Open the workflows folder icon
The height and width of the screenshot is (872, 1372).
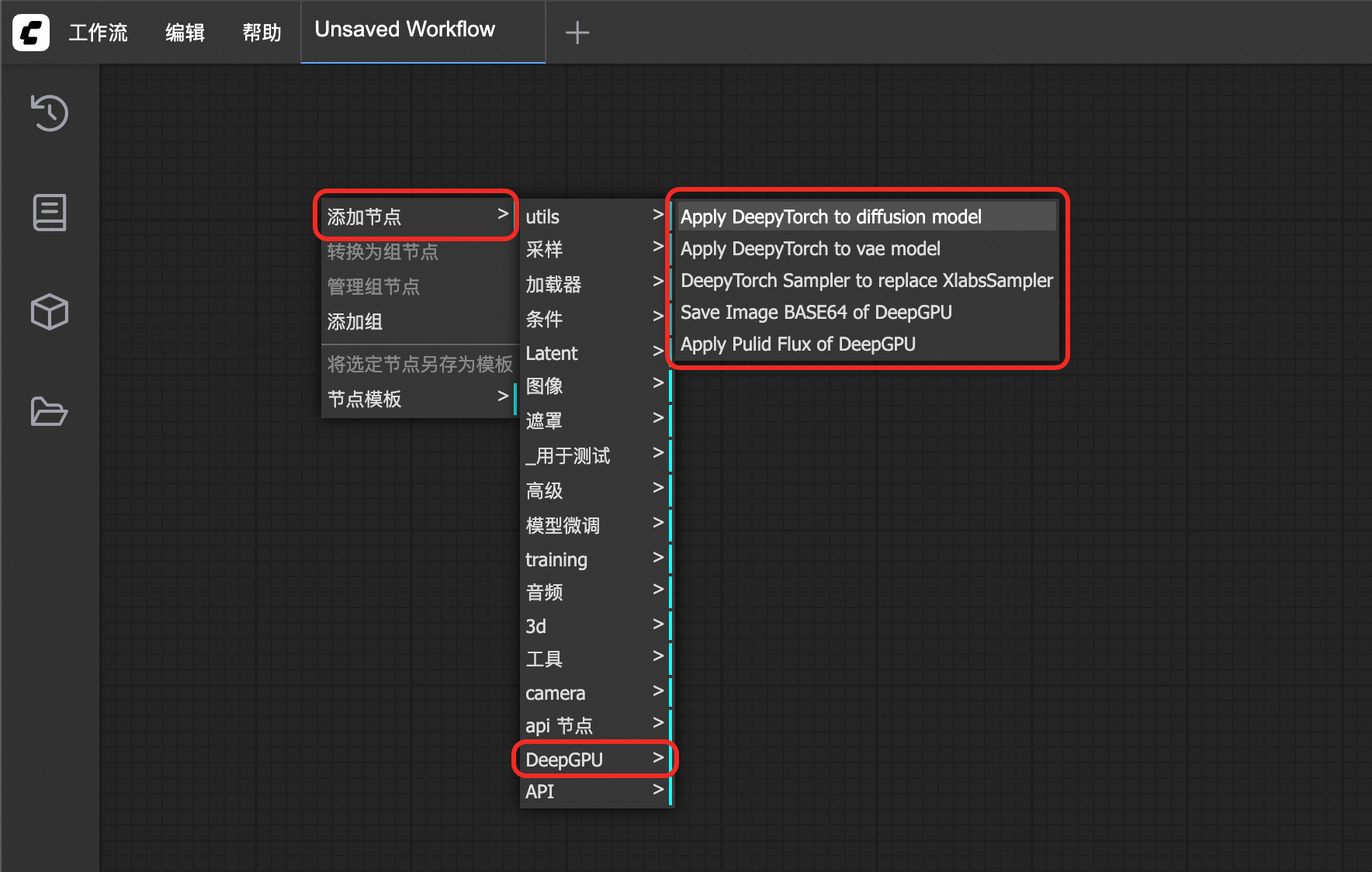click(50, 411)
